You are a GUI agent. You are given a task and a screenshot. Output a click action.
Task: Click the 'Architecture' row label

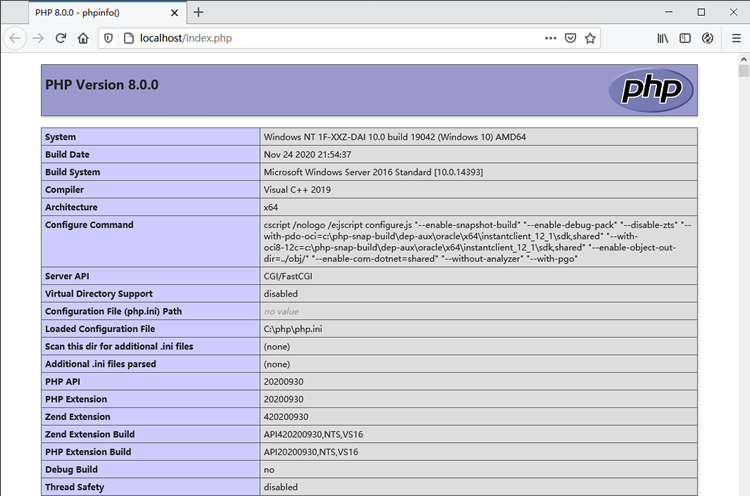pos(71,207)
